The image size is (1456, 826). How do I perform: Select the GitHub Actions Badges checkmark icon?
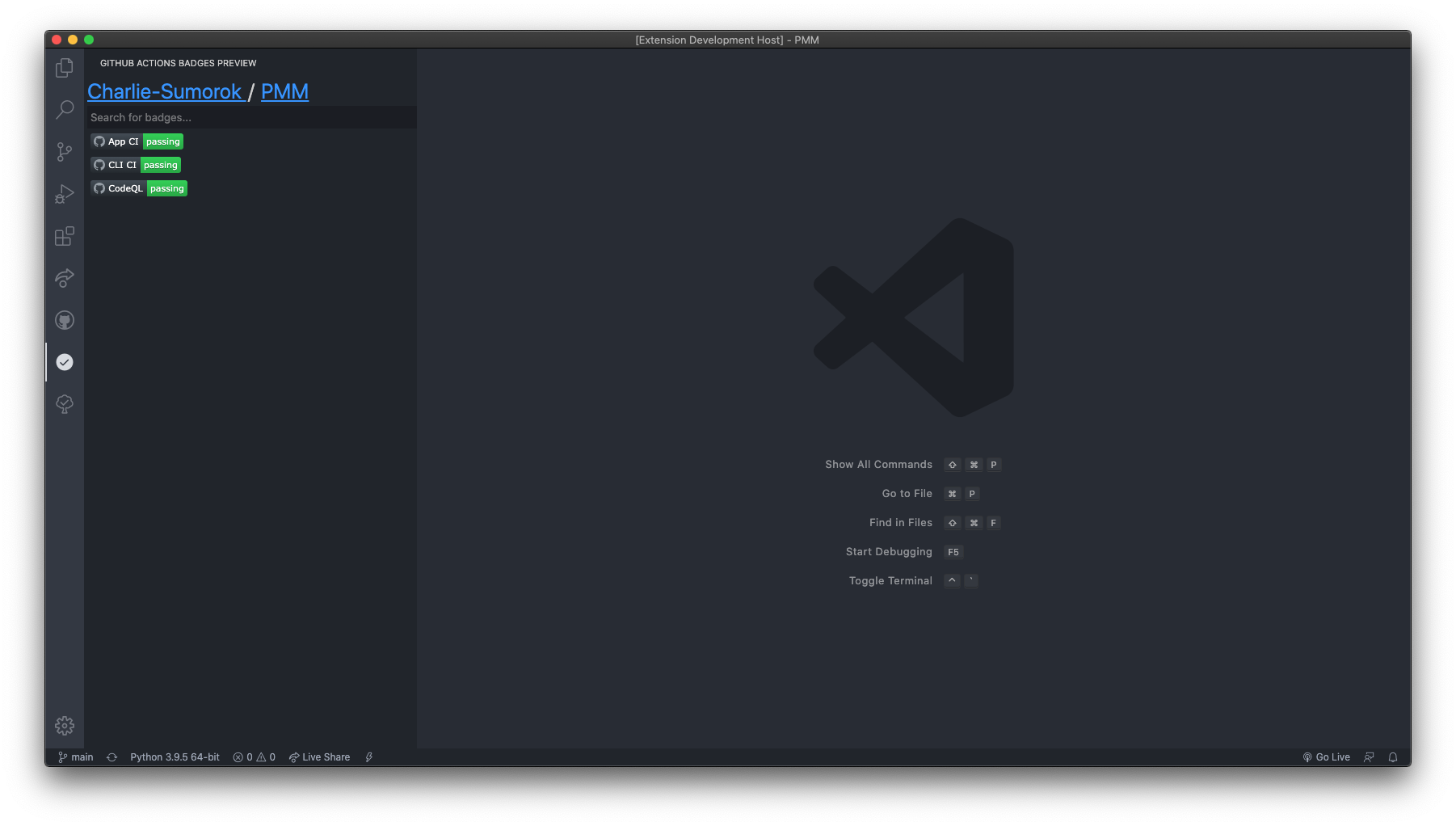pos(65,362)
